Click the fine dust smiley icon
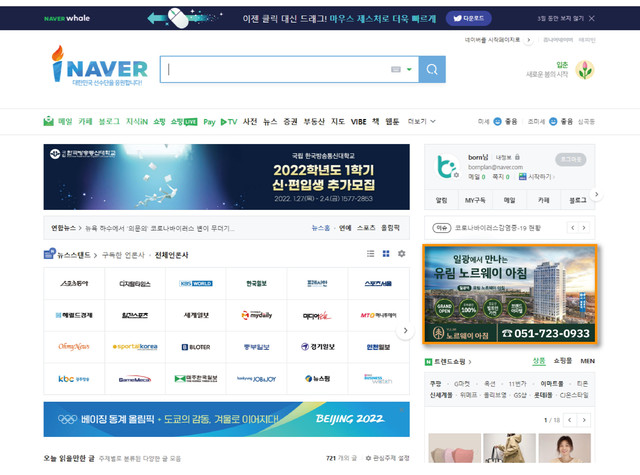This screenshot has width=640, height=475. 497,121
